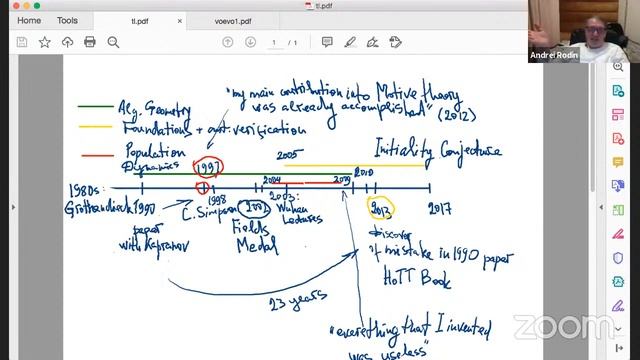
Task: Open the Protect shield sidebar tool
Action: (x=618, y=258)
